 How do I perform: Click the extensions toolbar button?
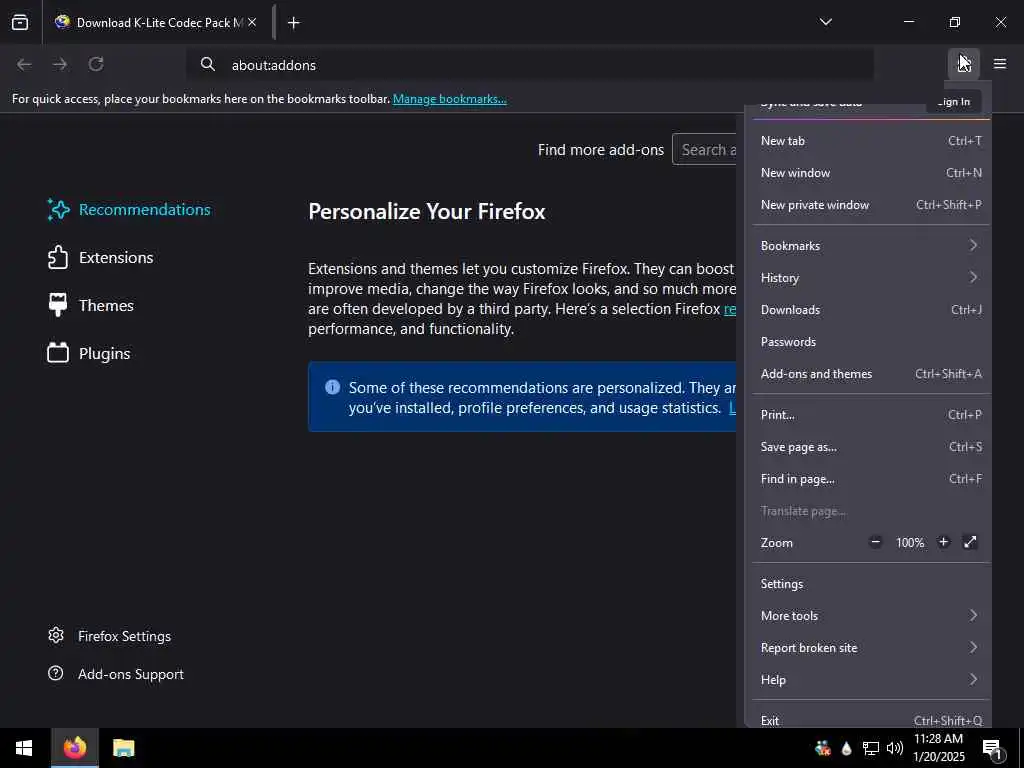click(x=963, y=64)
